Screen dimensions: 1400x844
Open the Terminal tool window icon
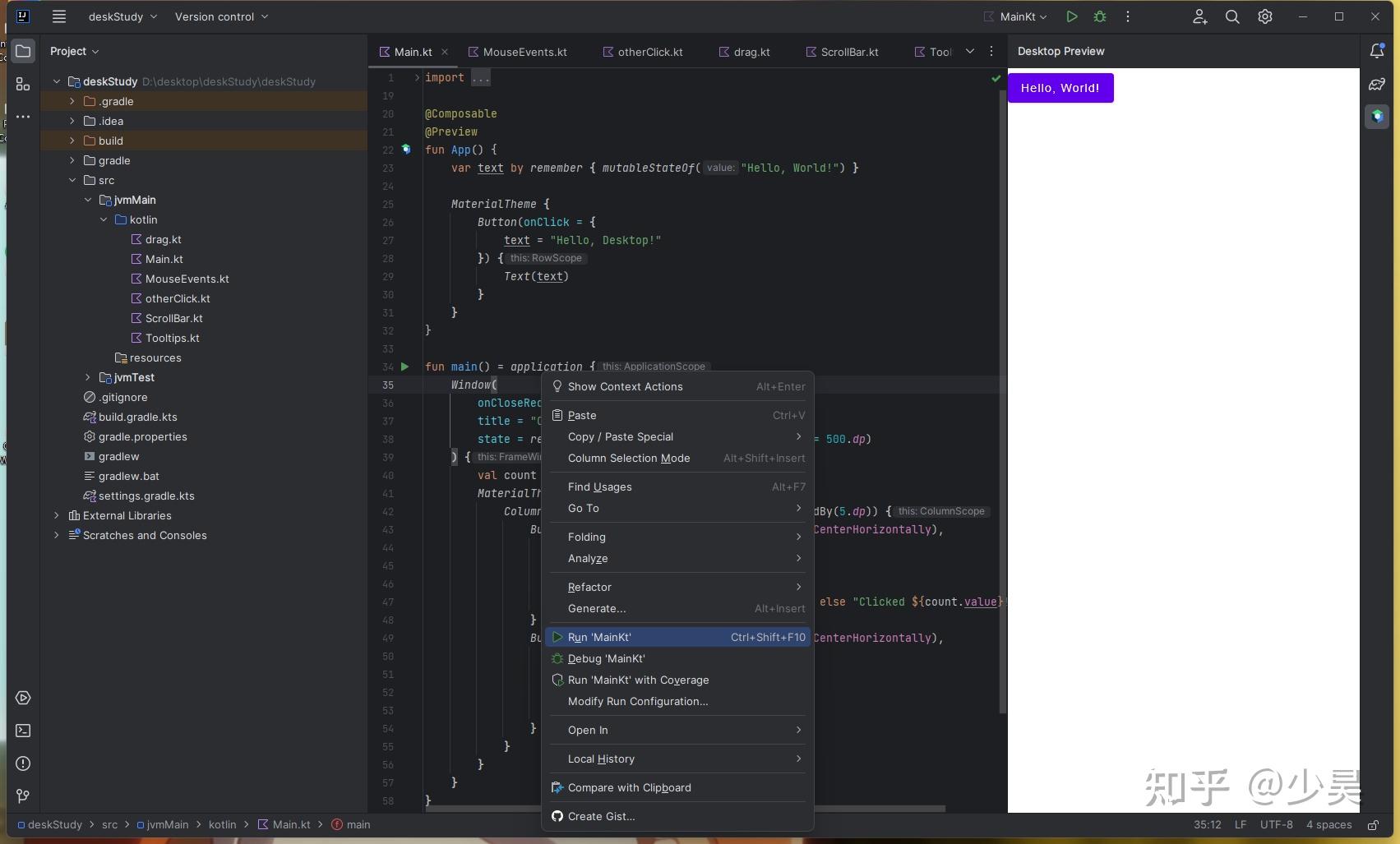pyautogui.click(x=23, y=731)
